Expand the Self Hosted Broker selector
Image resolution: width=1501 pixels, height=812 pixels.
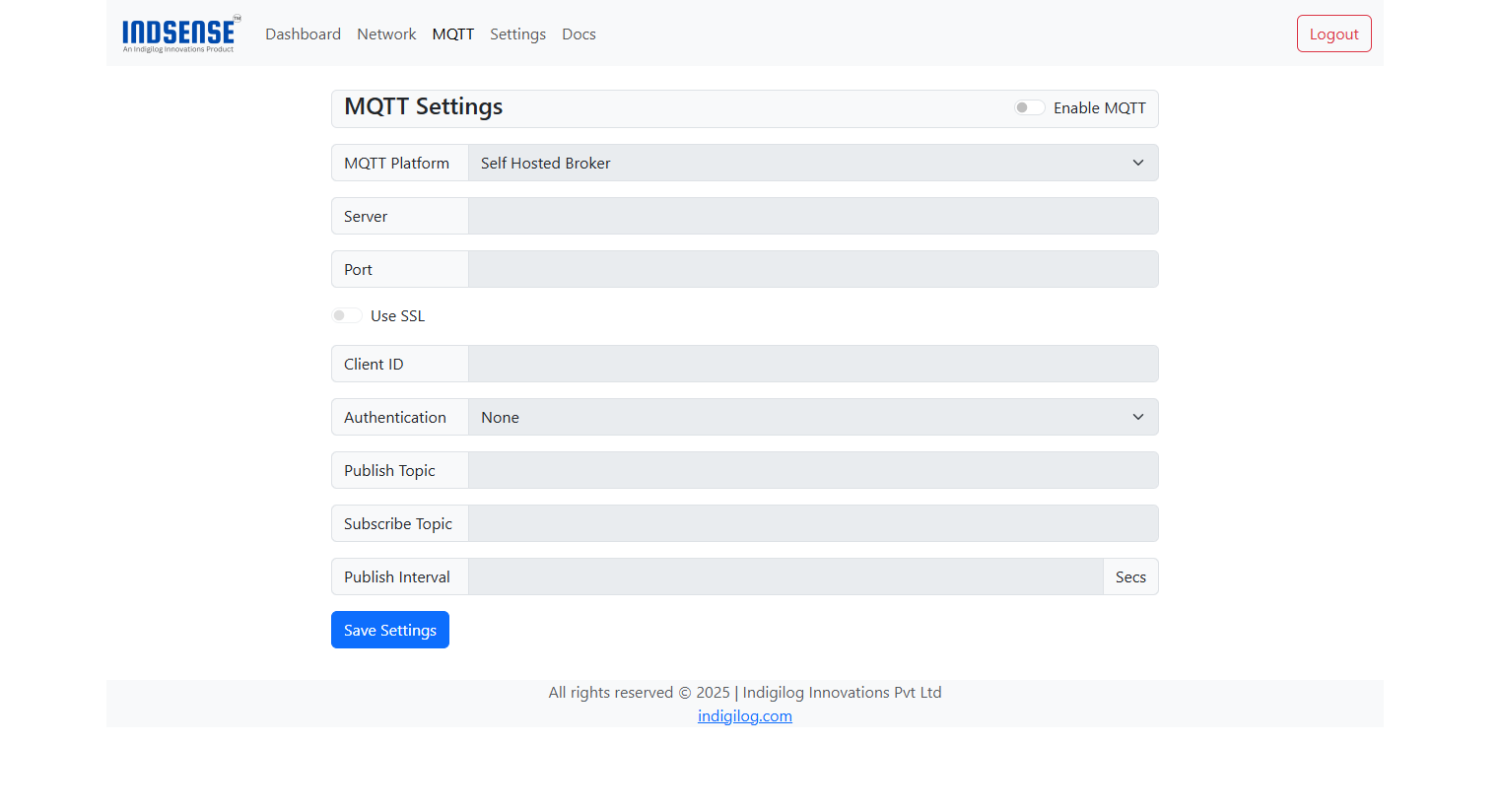[x=812, y=163]
